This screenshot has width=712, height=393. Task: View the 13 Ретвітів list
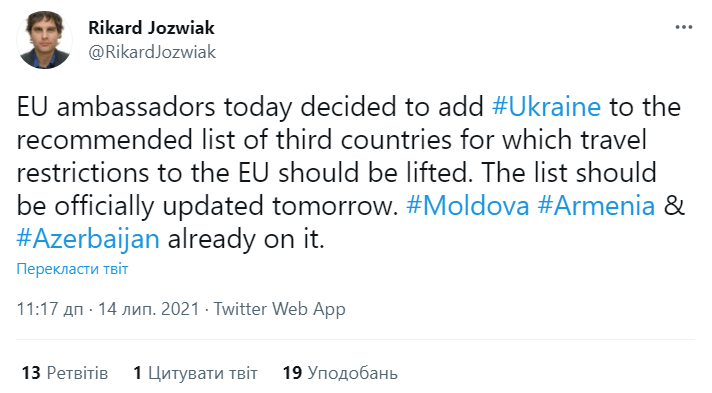(65, 373)
